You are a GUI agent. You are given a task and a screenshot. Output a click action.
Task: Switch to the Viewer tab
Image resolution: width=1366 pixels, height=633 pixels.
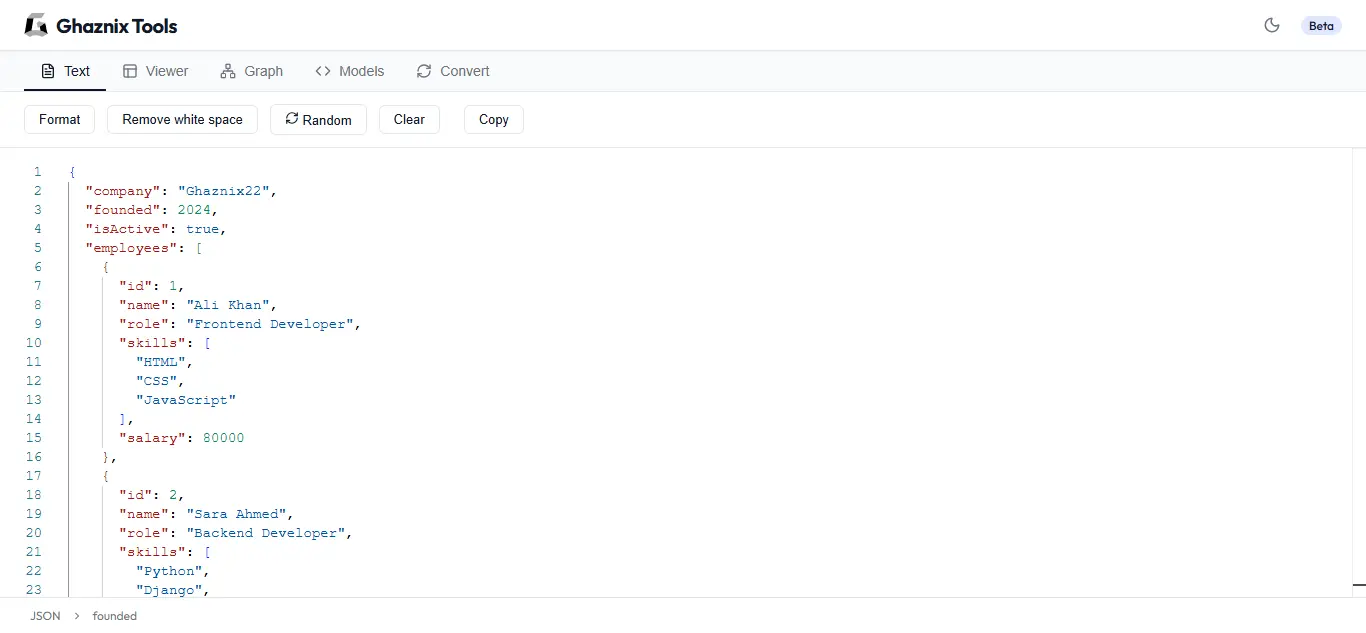pos(155,70)
